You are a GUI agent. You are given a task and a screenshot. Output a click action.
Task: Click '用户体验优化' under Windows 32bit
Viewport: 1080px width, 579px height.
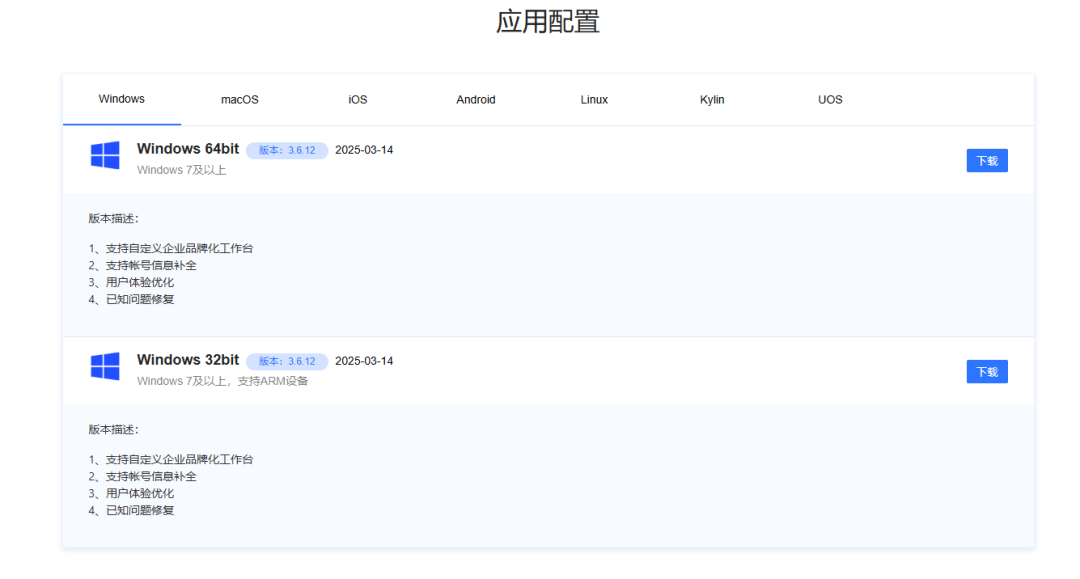tap(140, 494)
